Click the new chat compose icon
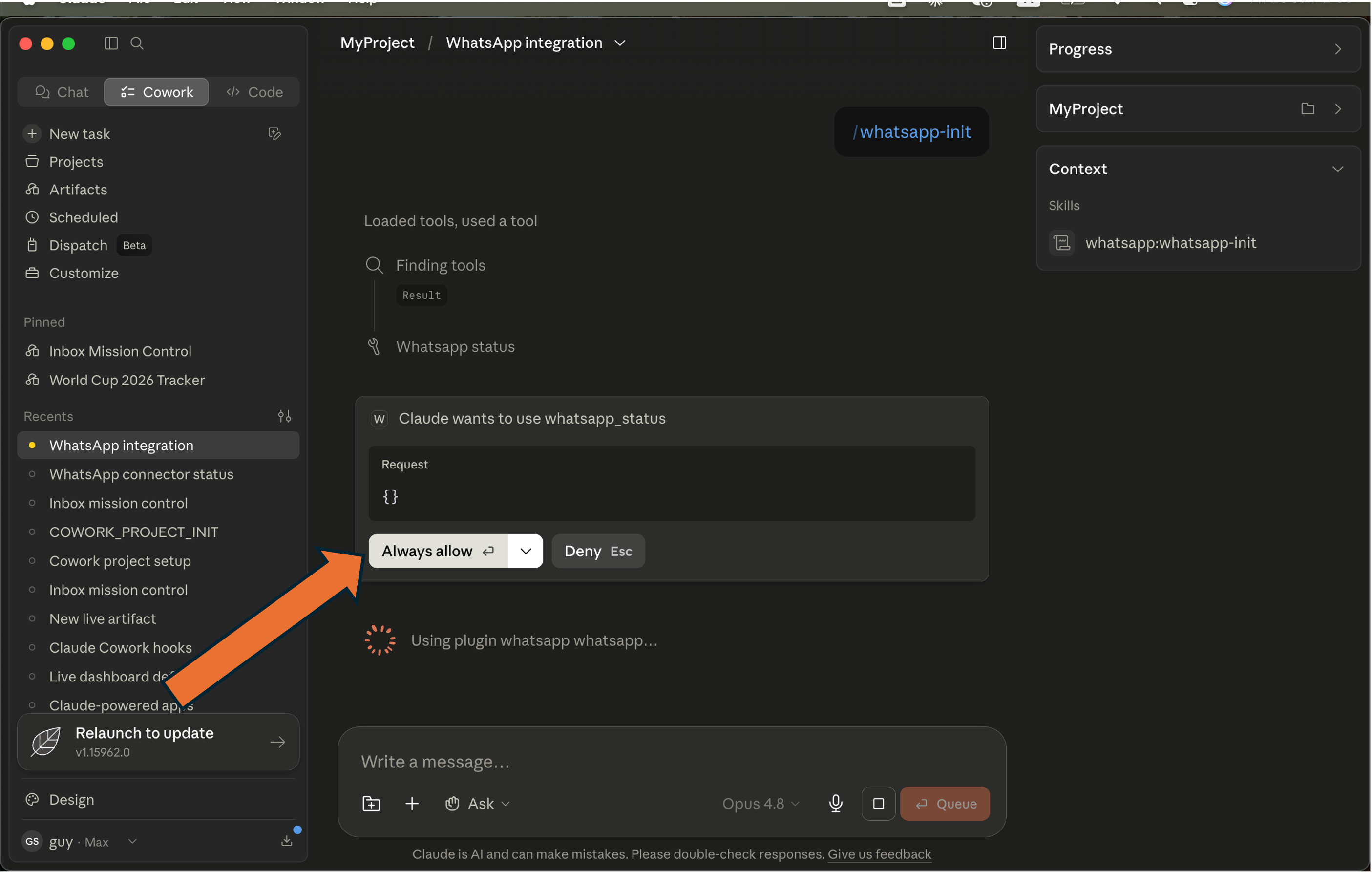 point(274,133)
